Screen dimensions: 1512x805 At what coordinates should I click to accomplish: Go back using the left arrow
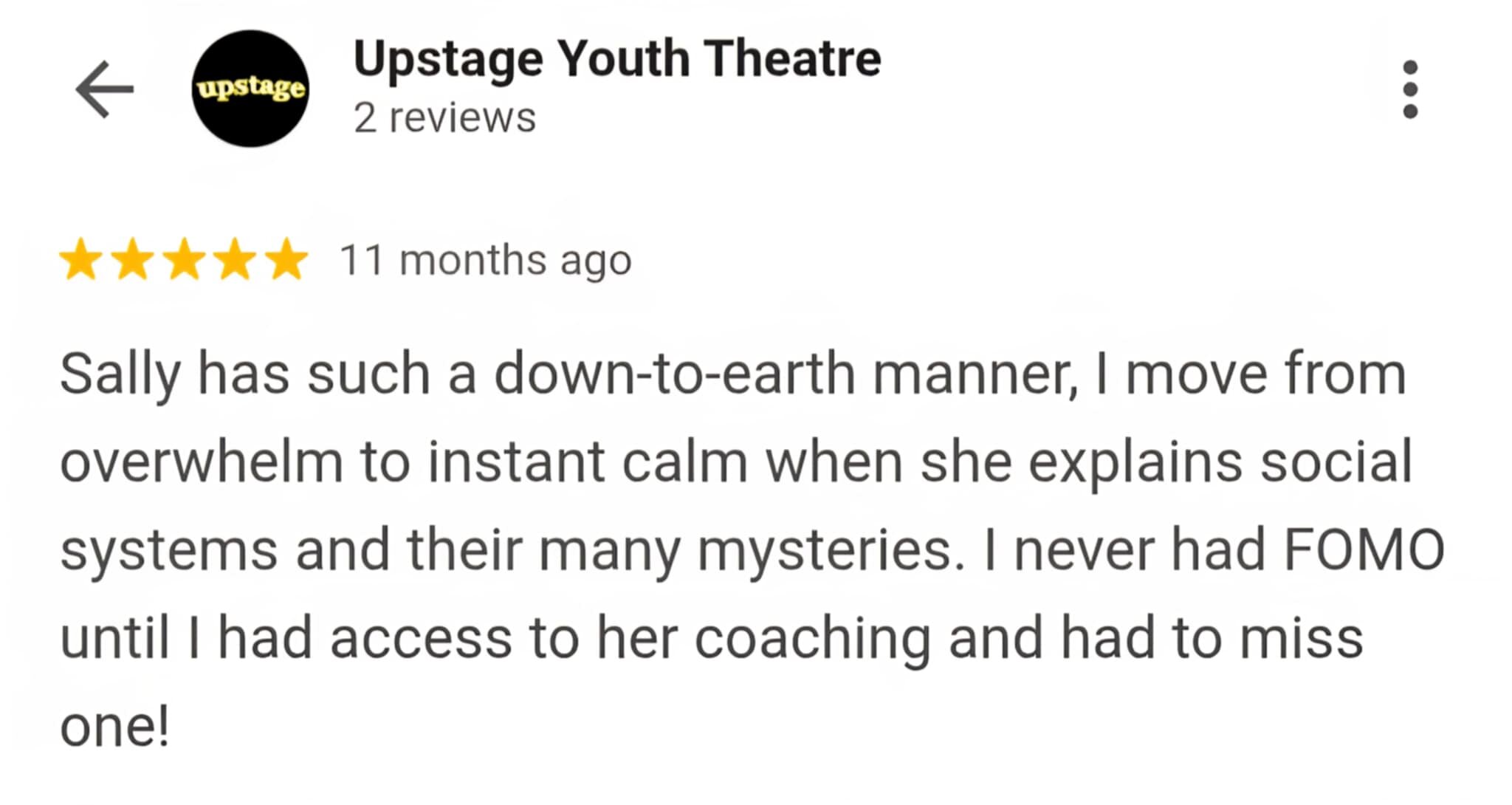[104, 89]
